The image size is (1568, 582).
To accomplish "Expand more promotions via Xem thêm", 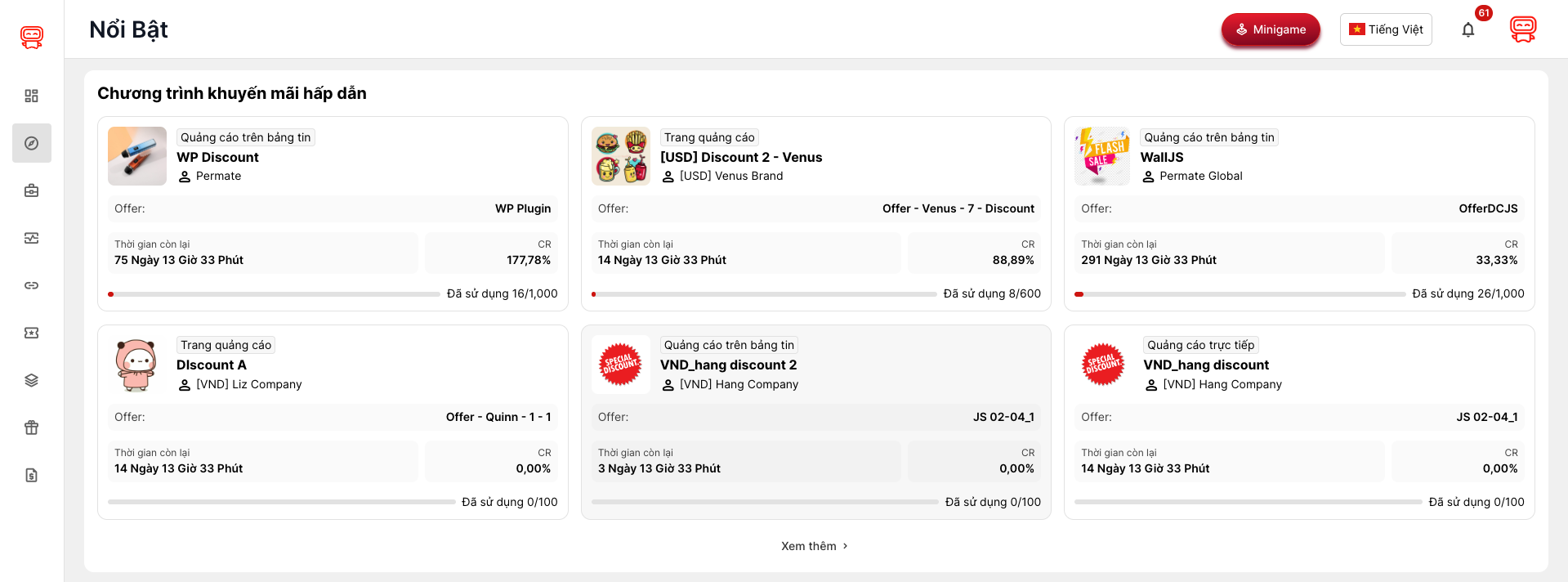I will [814, 546].
